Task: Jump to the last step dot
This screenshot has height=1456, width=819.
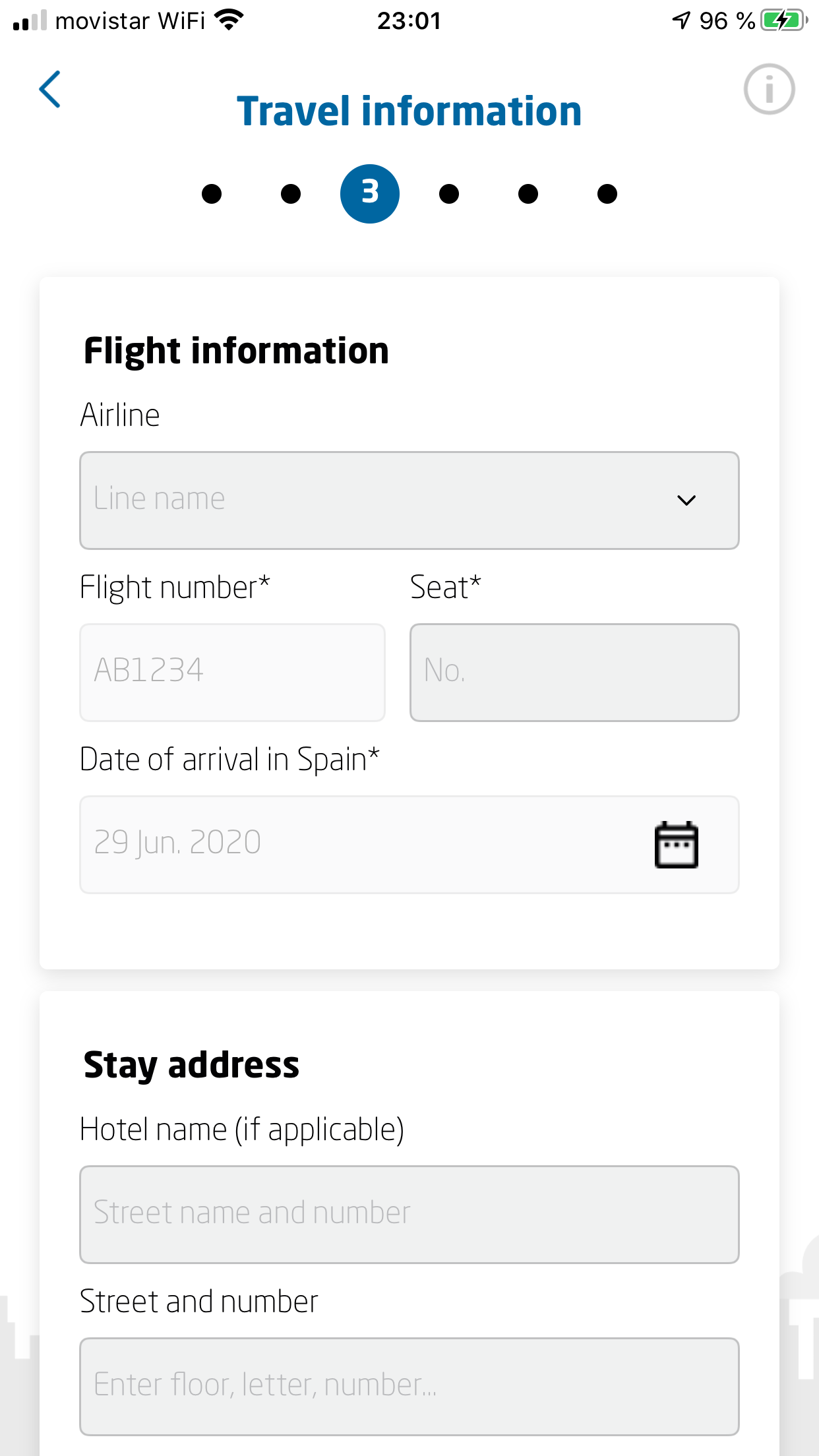Action: point(607,194)
